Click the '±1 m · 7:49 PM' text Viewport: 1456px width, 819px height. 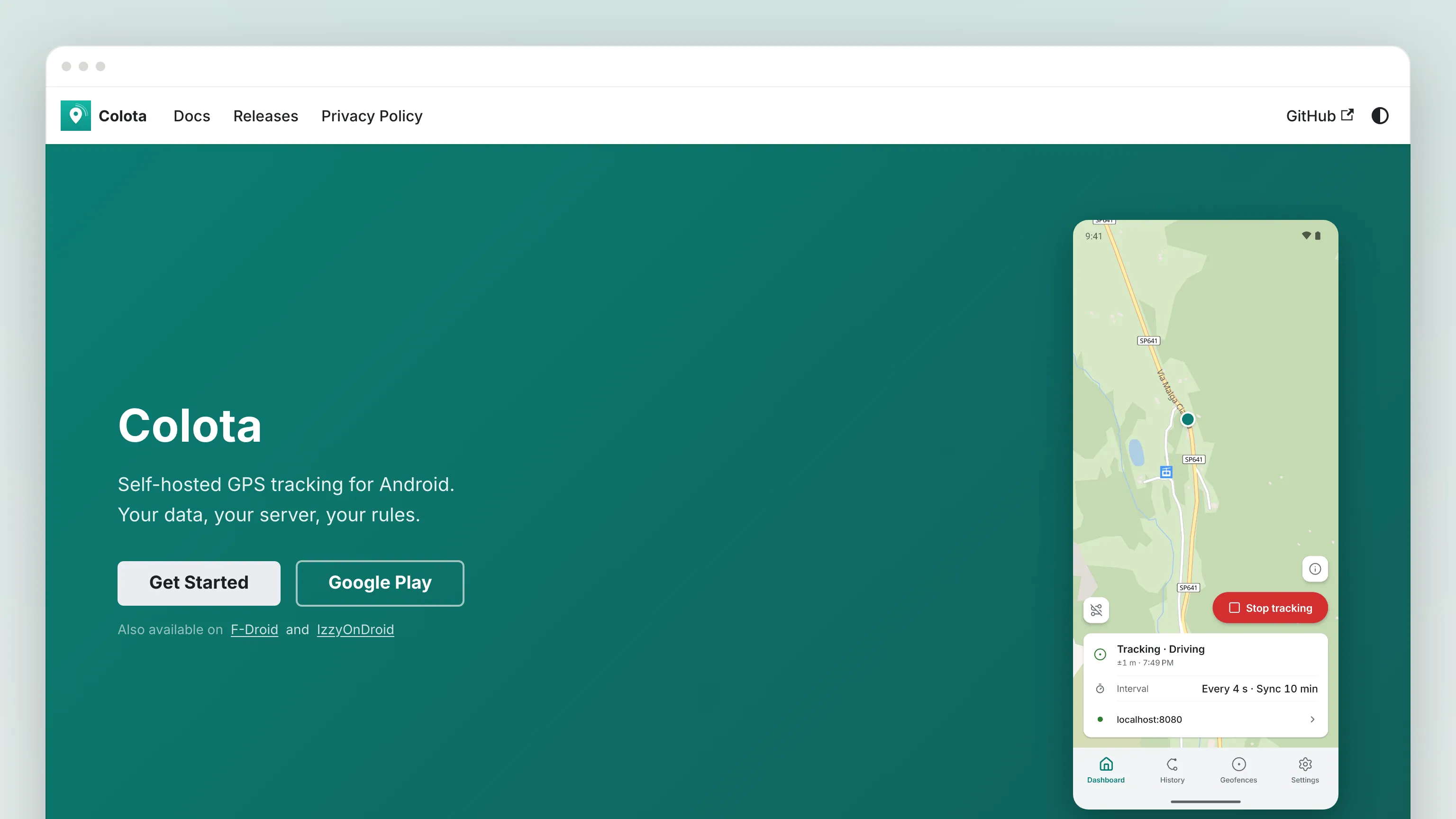[1145, 663]
